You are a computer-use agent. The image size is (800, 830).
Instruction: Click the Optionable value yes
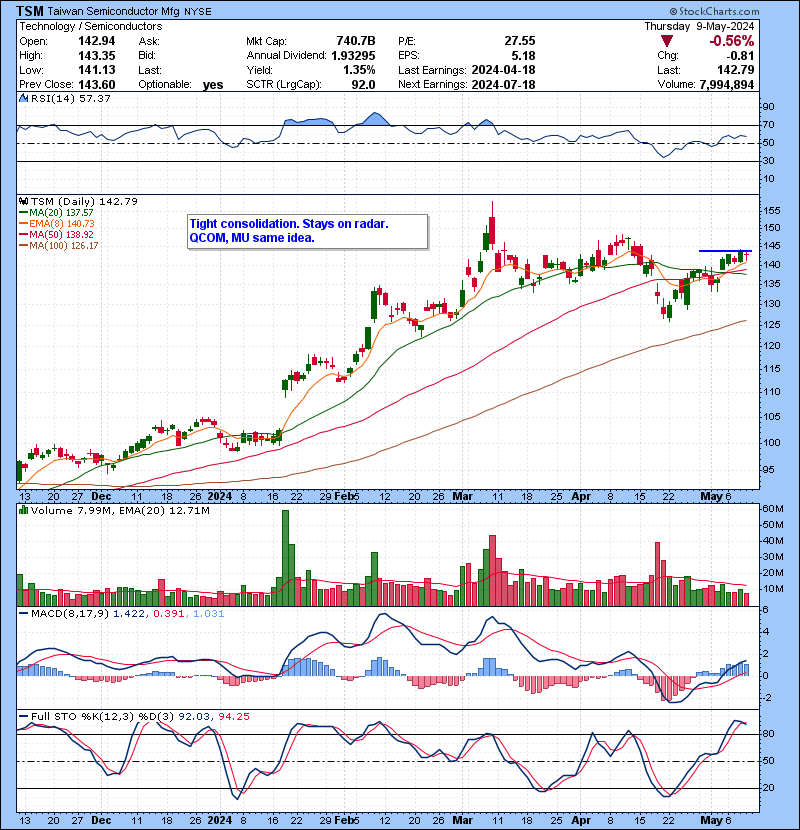213,85
